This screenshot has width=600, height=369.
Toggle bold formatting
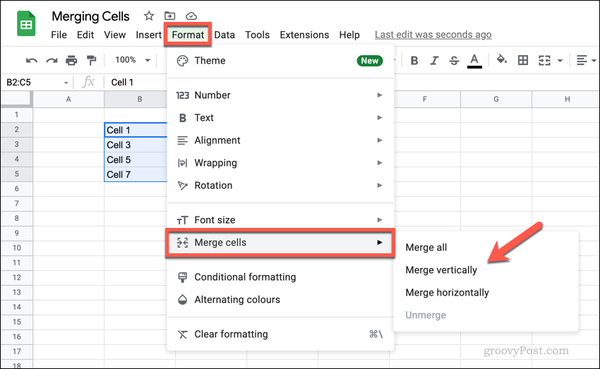414,60
